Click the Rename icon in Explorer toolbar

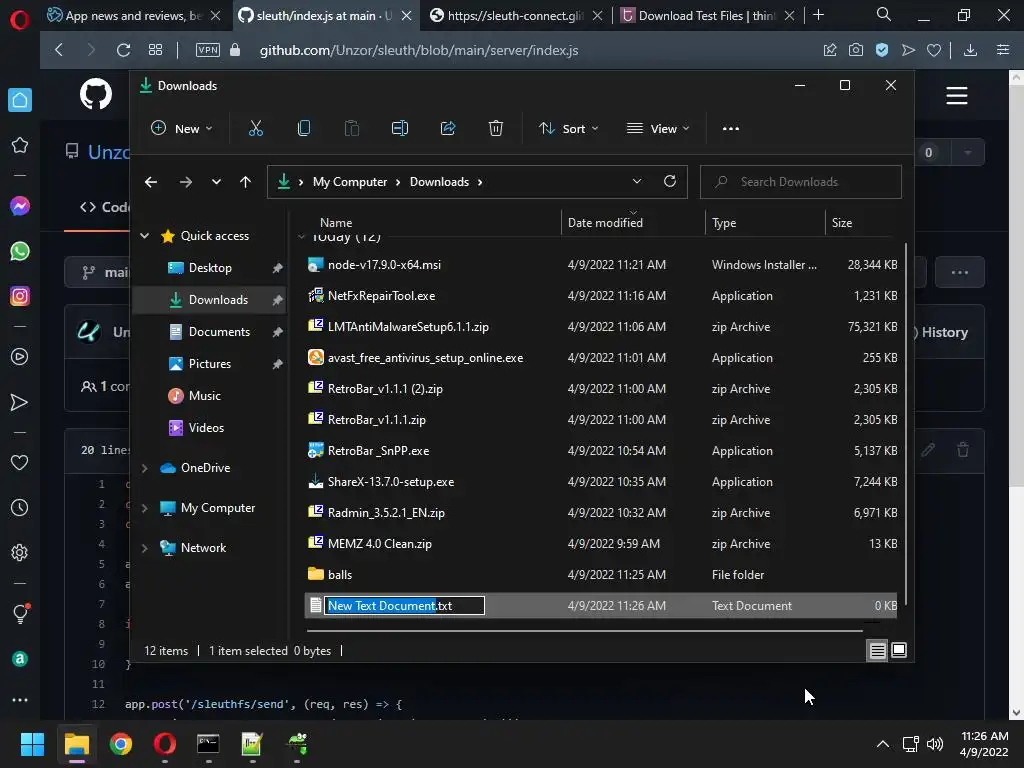[400, 129]
